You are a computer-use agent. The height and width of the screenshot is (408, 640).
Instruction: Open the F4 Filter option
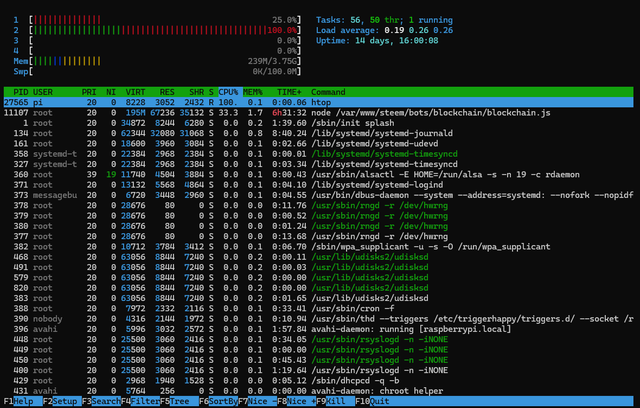pos(140,401)
